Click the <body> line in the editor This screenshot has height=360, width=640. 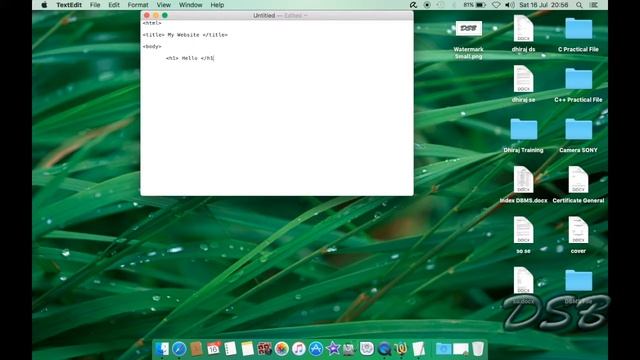click(x=152, y=47)
